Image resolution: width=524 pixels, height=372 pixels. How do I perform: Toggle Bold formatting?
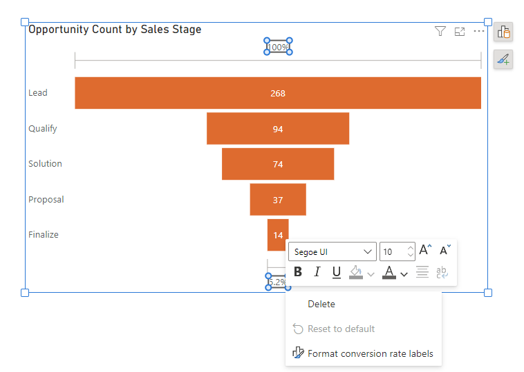click(x=298, y=272)
